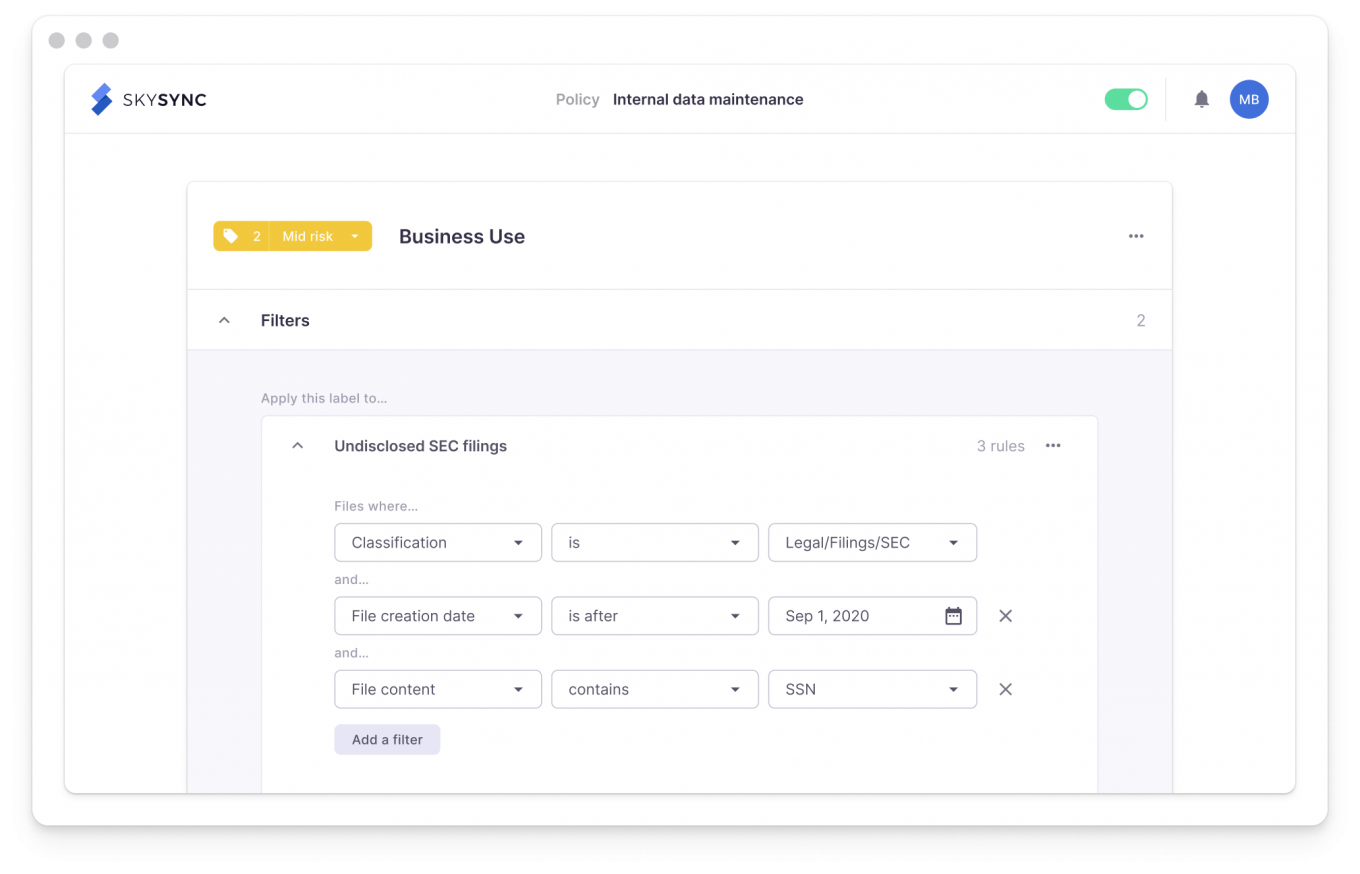Click the 'Files where…' text
Viewport: 1360px width, 874px height.
378,506
